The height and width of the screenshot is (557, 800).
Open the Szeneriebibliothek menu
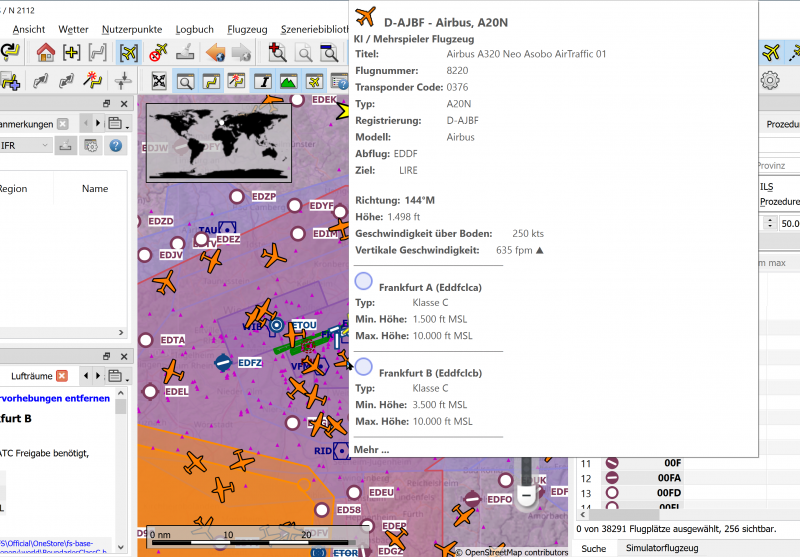click(314, 30)
